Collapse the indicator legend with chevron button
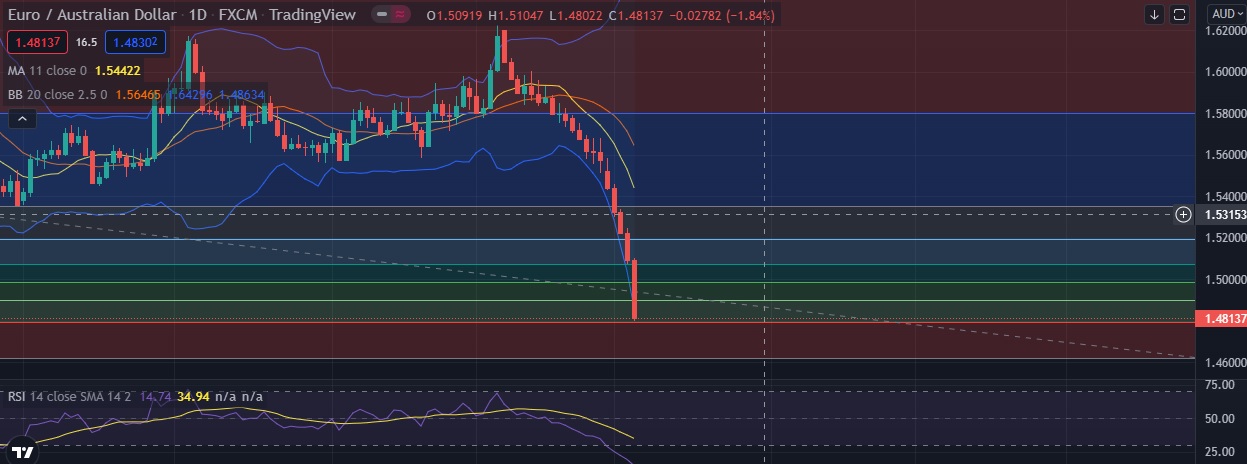1247x464 pixels. (x=22, y=119)
